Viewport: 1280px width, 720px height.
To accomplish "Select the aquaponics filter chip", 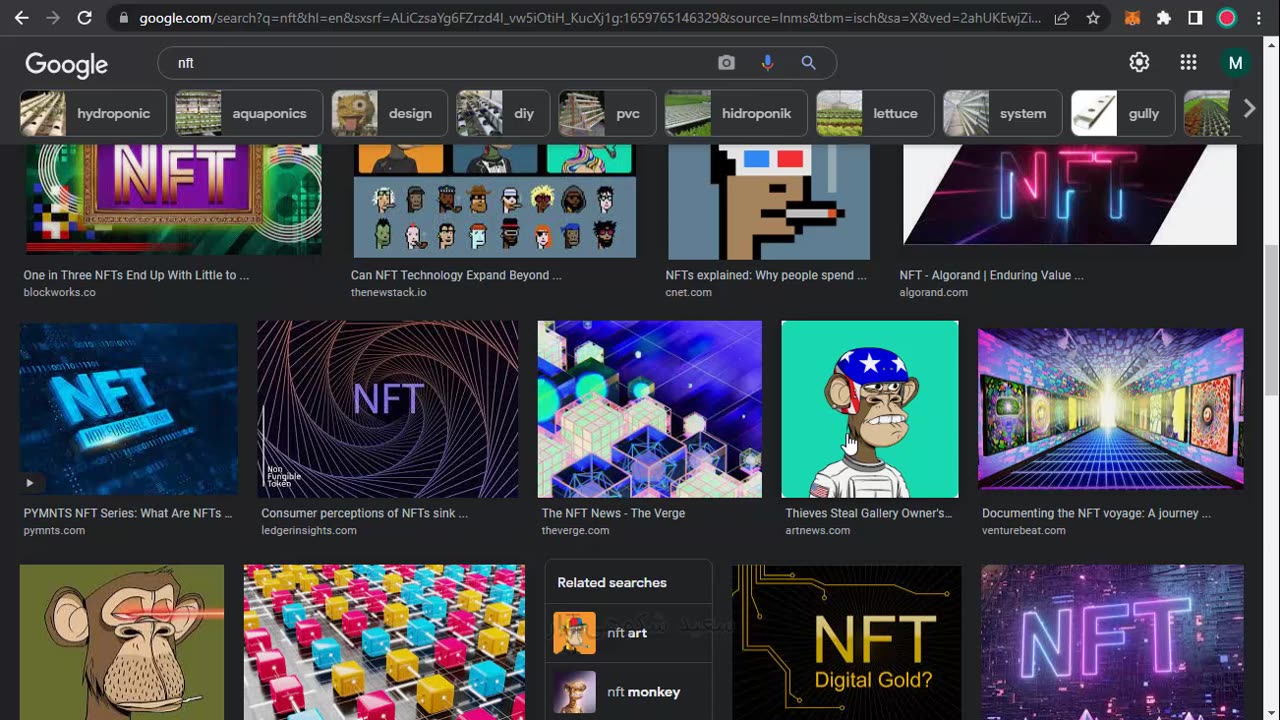I will coord(249,113).
